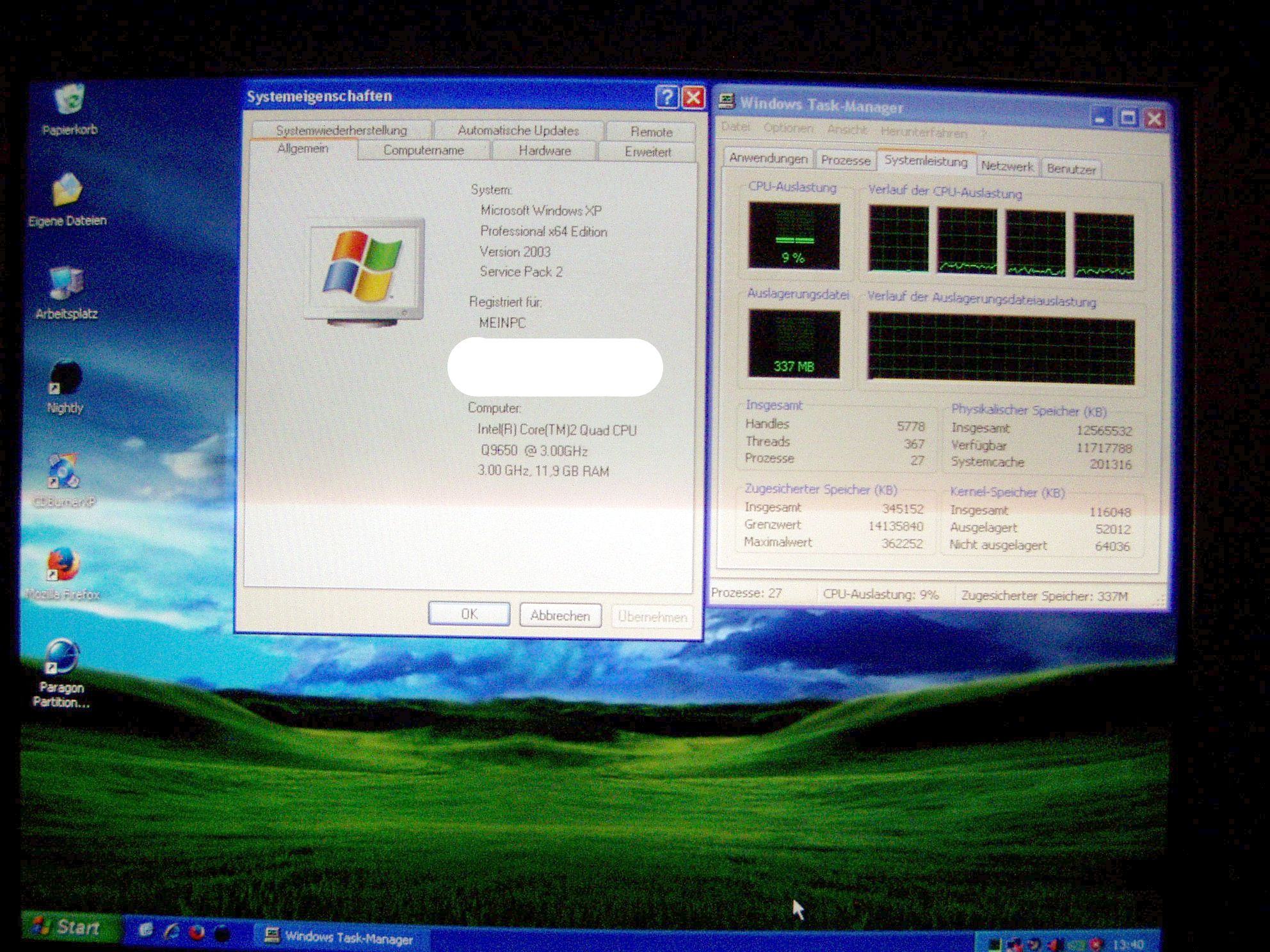Click 'Professional x64 Edition' text
Screen dimensions: 1270x952
[x=543, y=232]
